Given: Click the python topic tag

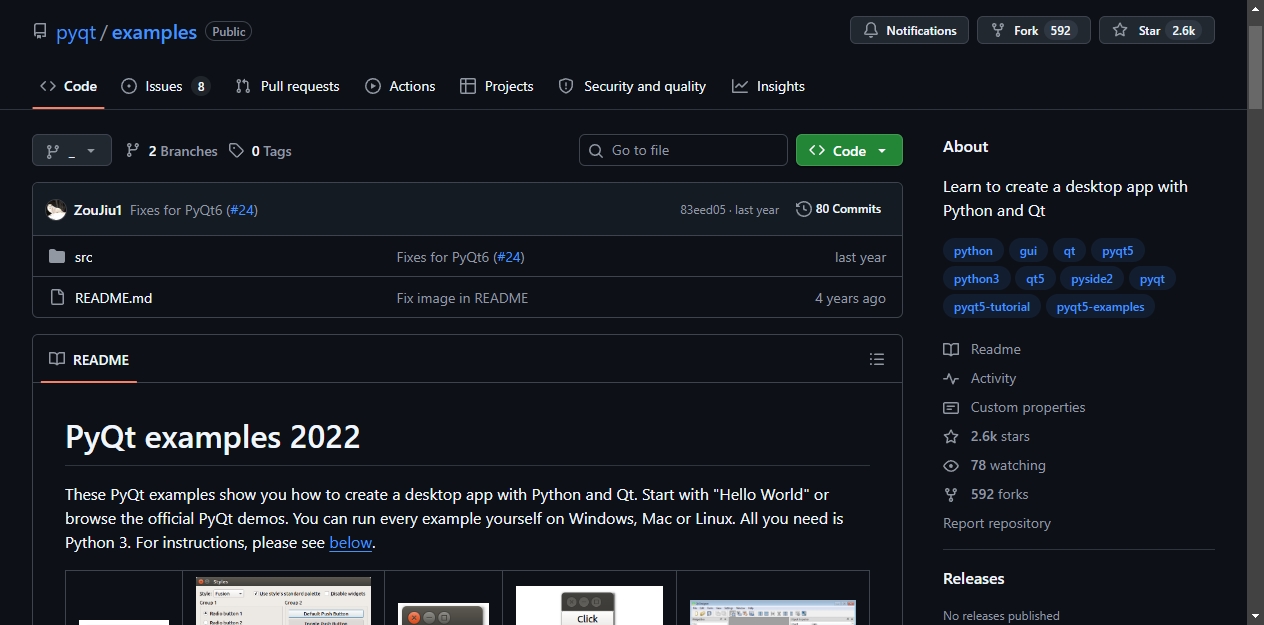Looking at the screenshot, I should (x=973, y=251).
